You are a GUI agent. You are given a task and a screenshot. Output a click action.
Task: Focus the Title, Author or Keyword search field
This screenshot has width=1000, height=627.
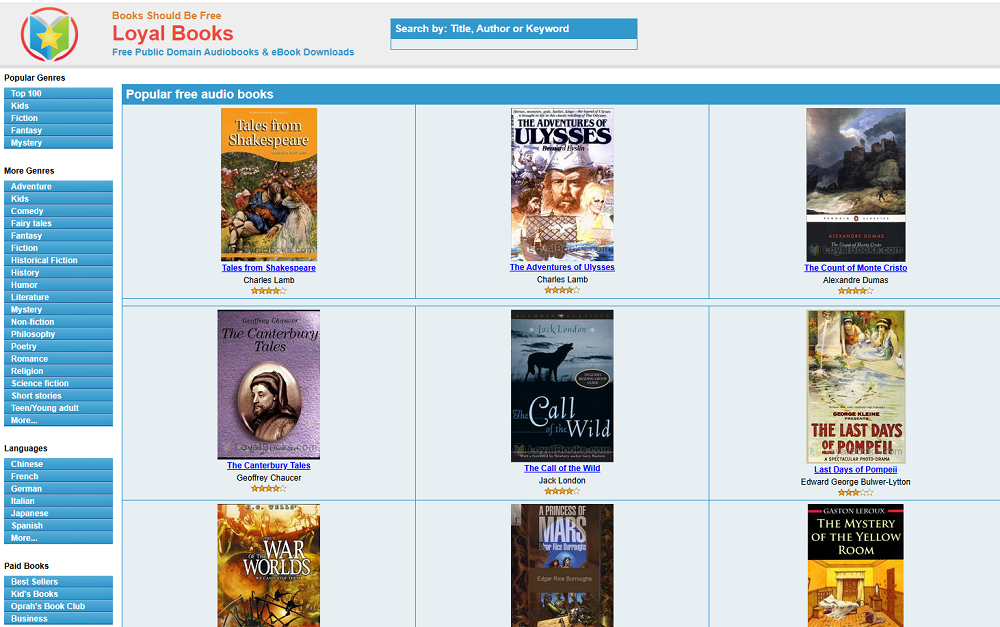513,44
